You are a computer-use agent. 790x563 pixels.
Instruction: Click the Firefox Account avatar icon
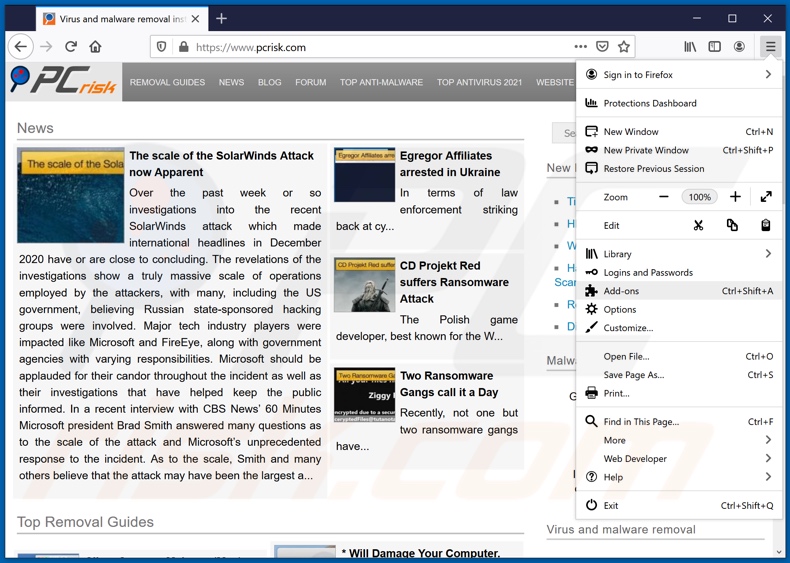(x=739, y=47)
